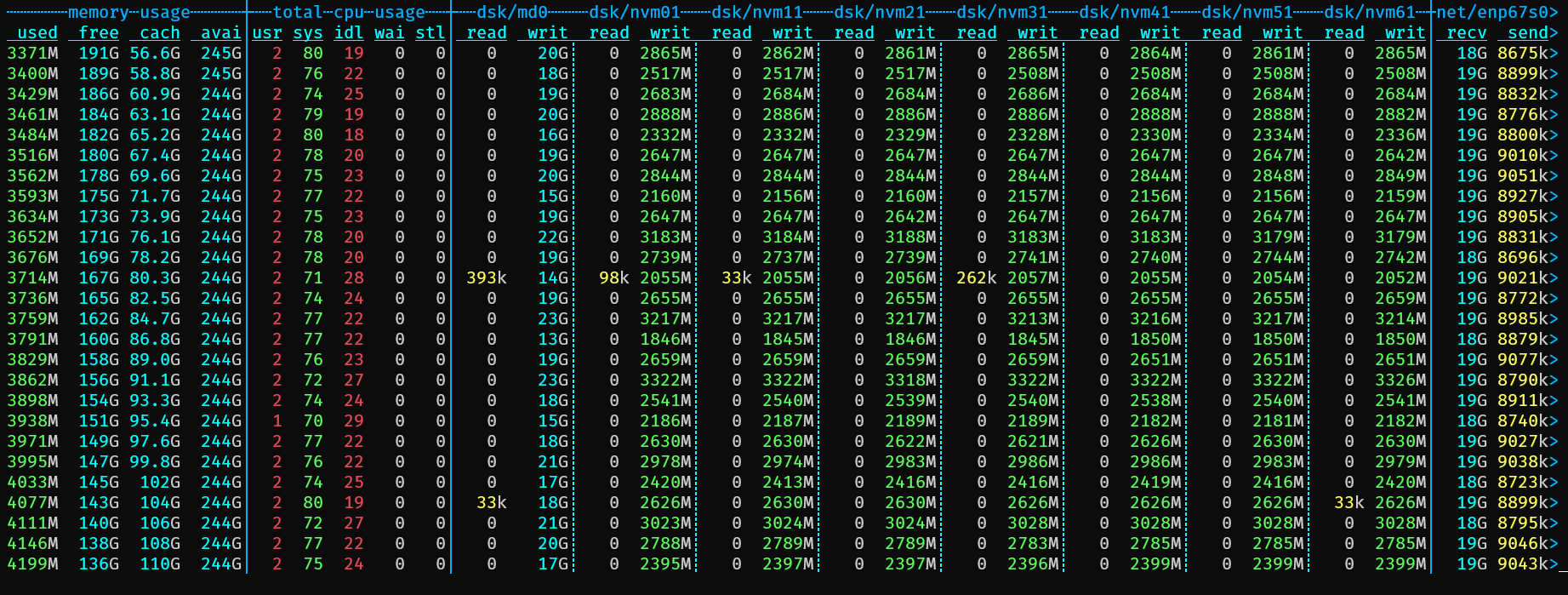
Task: Select the free-memory value '191G'
Action: point(99,53)
